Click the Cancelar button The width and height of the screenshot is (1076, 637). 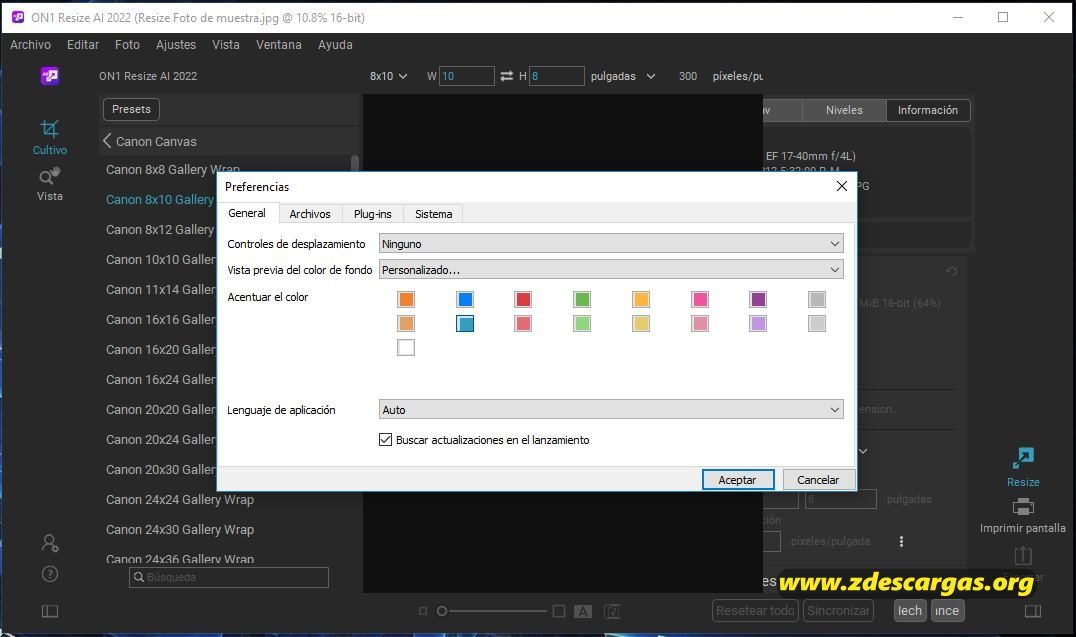(x=818, y=480)
